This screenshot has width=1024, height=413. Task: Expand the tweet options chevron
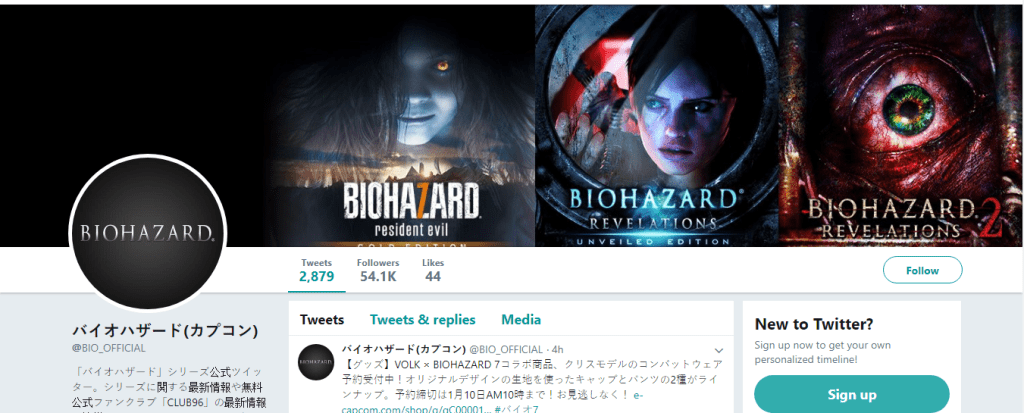pyautogui.click(x=720, y=350)
